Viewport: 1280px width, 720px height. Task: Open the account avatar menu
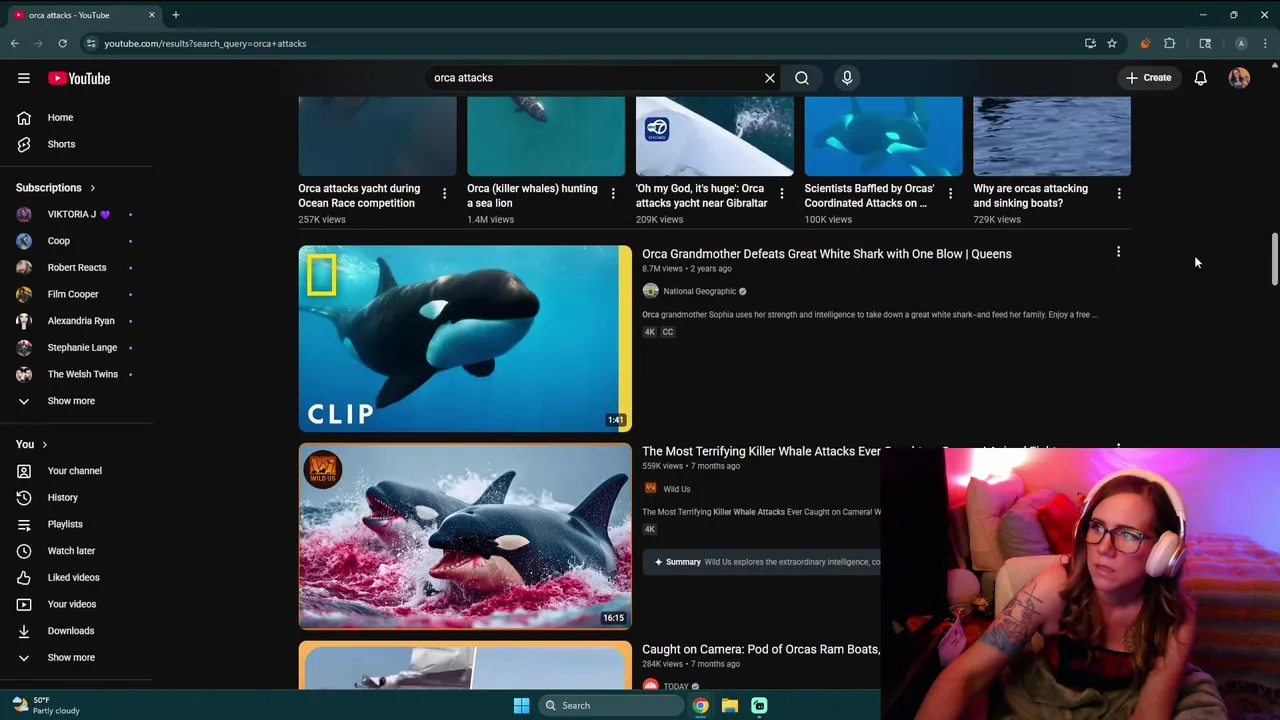1239,78
